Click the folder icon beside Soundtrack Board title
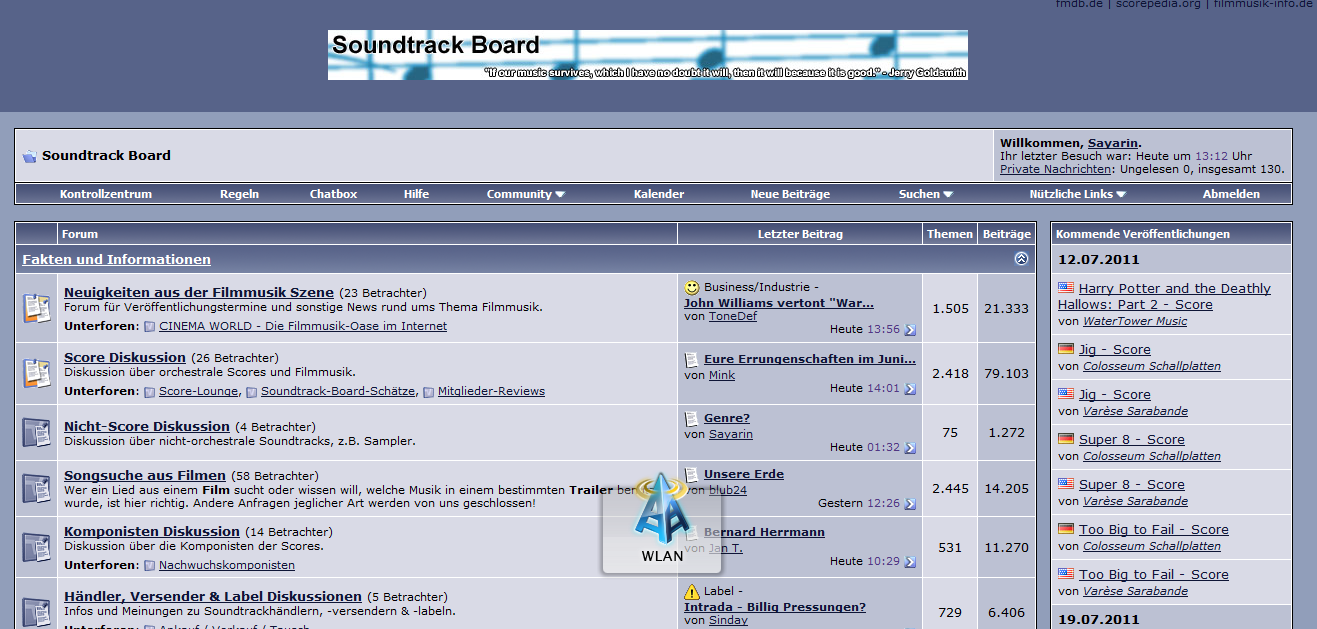This screenshot has width=1317, height=629. 29,156
